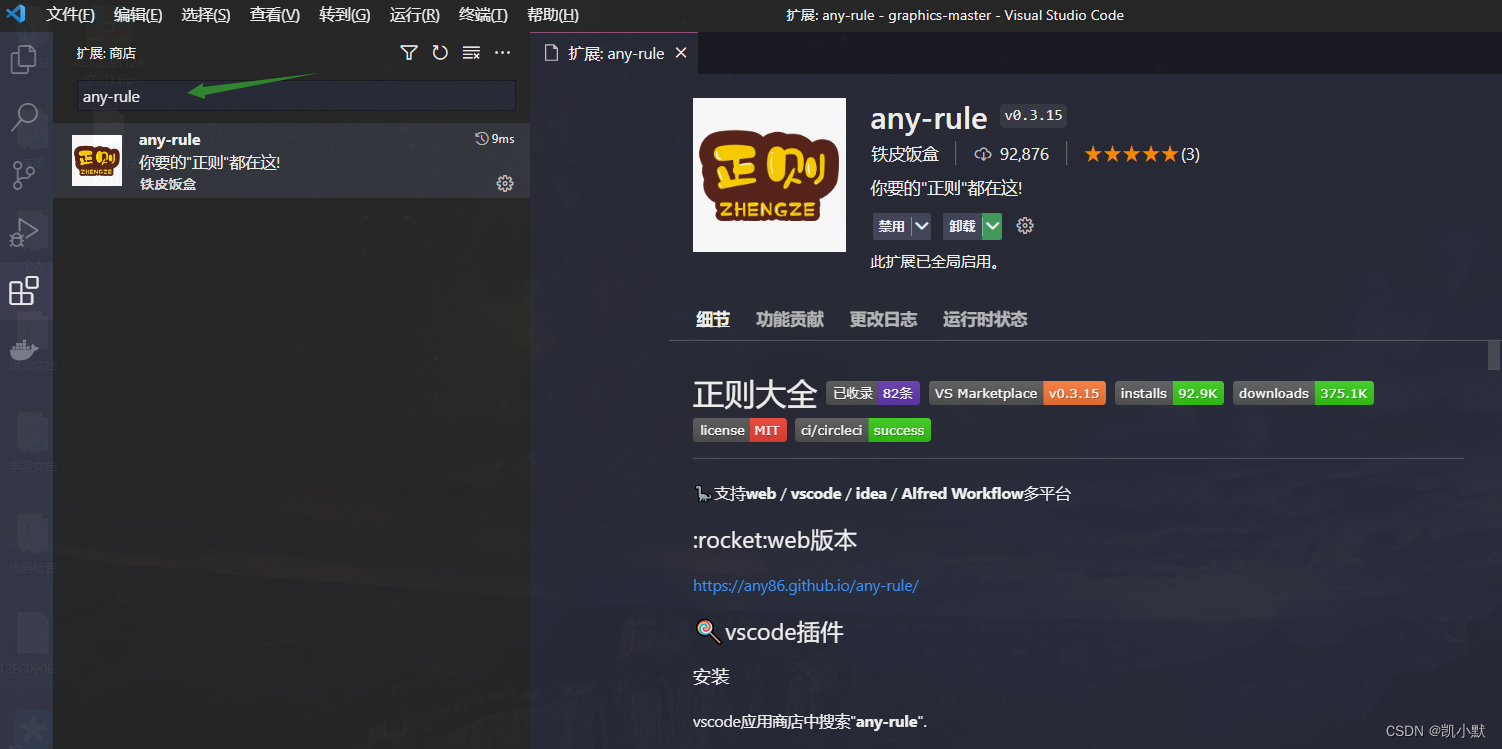The image size is (1502, 749).
Task: Click the any-rule list item logo
Action: (x=97, y=160)
